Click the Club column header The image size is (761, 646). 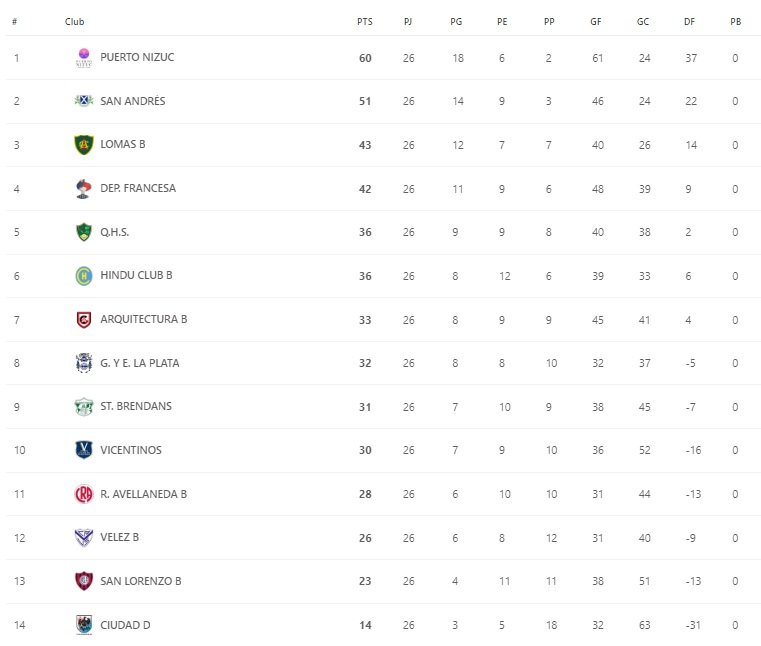[x=75, y=21]
